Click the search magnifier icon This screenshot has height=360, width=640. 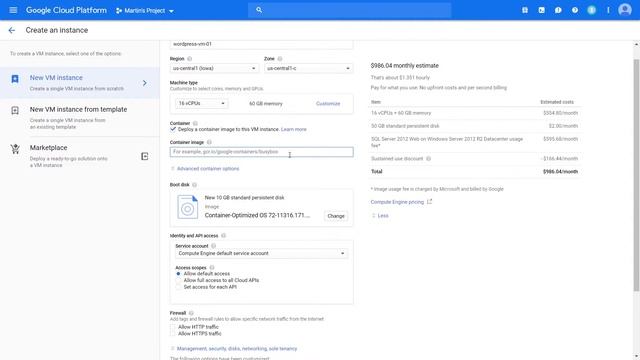(x=259, y=10)
